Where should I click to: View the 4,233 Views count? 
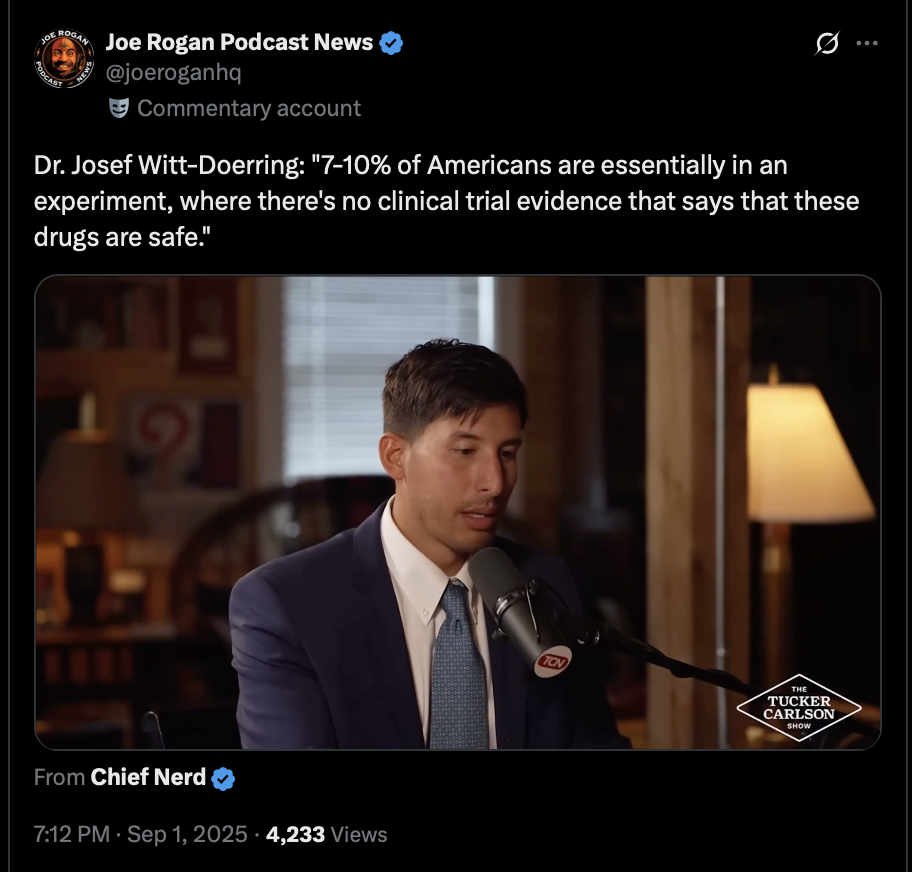point(326,834)
